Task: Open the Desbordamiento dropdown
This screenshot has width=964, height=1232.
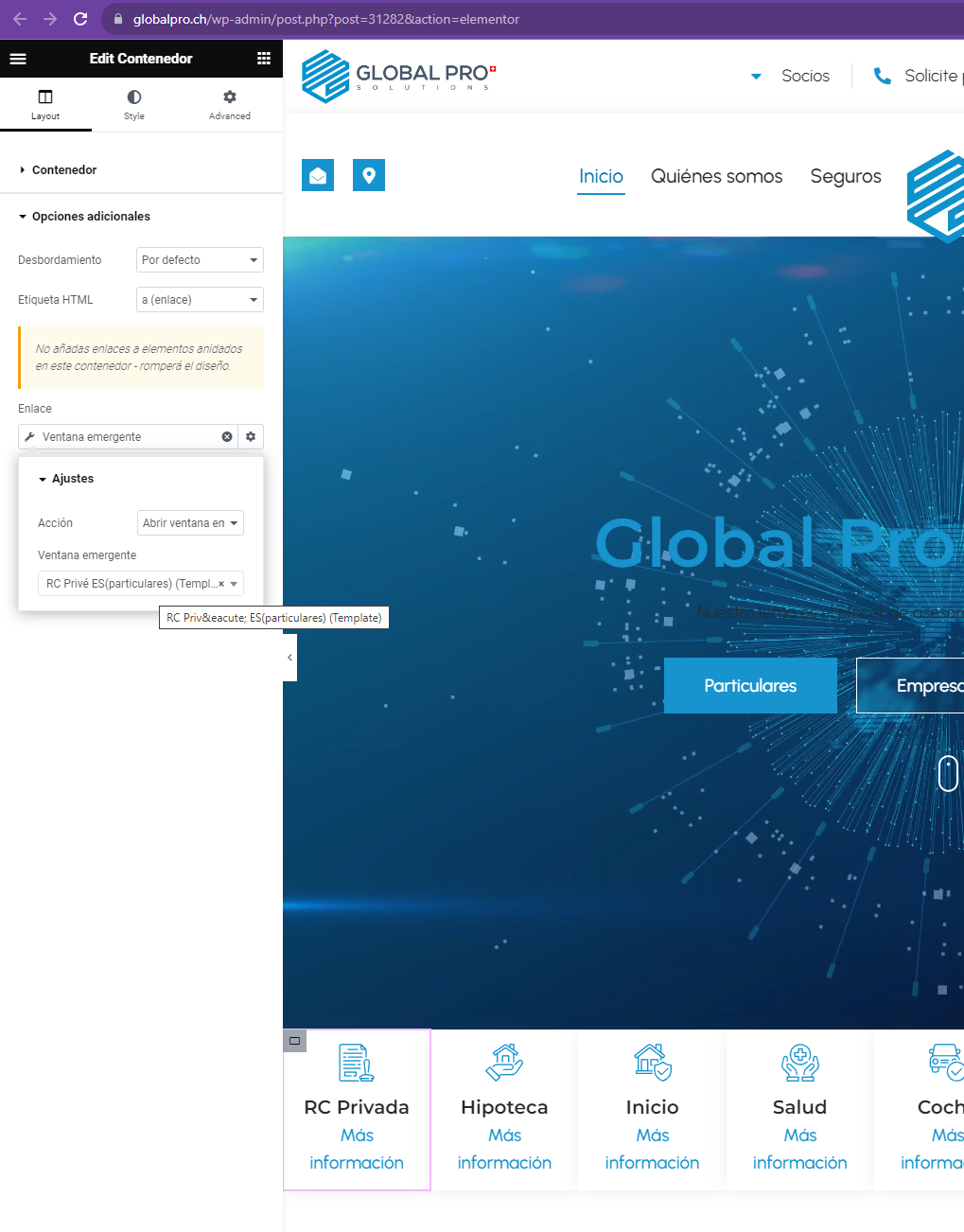Action: coord(200,260)
